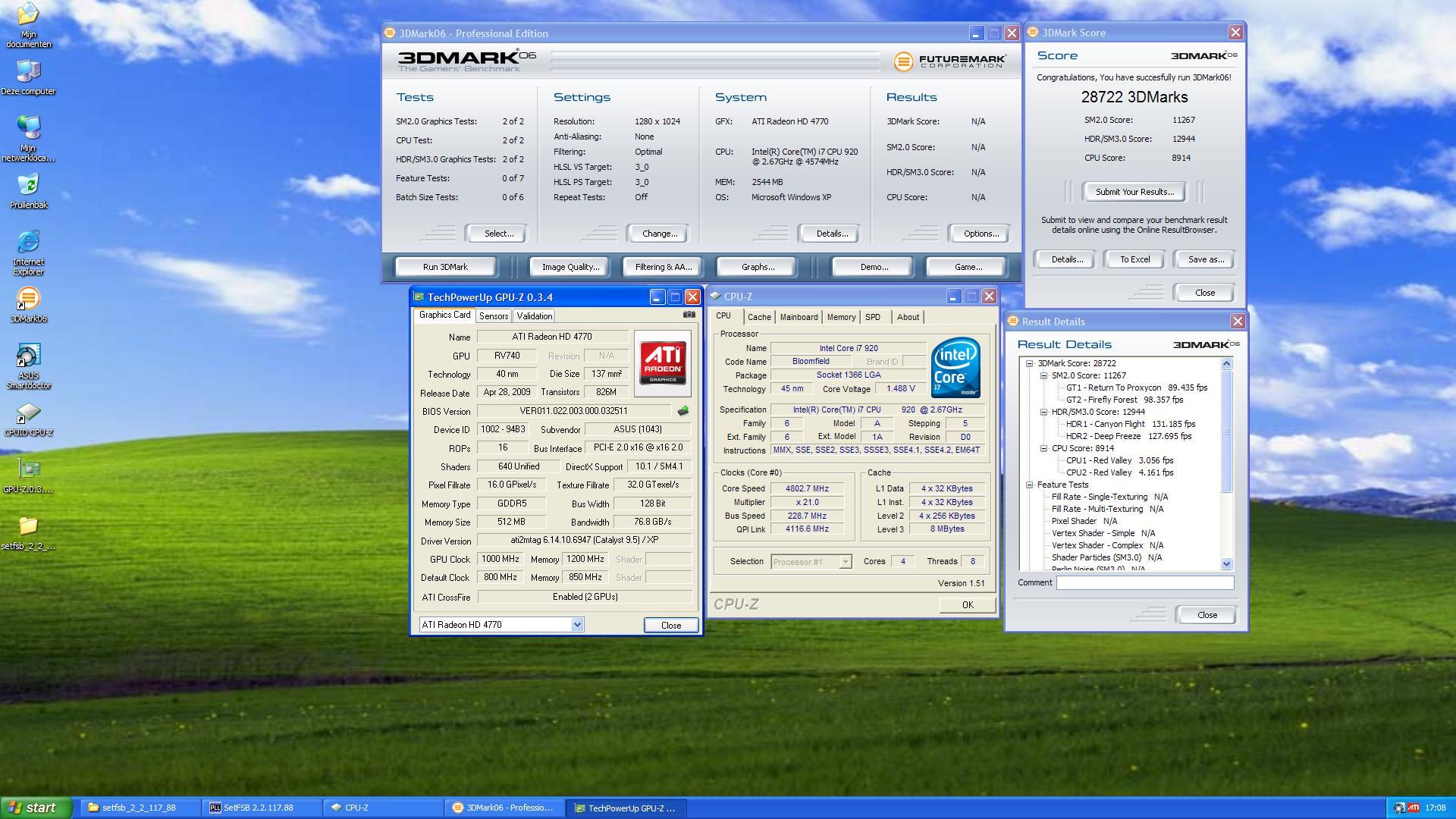
Task: Click the Demo... button
Action: click(874, 267)
